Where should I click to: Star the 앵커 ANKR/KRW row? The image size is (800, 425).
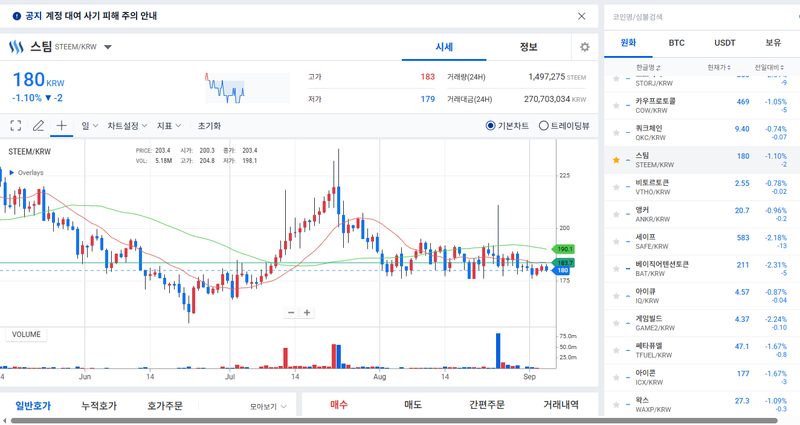click(616, 214)
